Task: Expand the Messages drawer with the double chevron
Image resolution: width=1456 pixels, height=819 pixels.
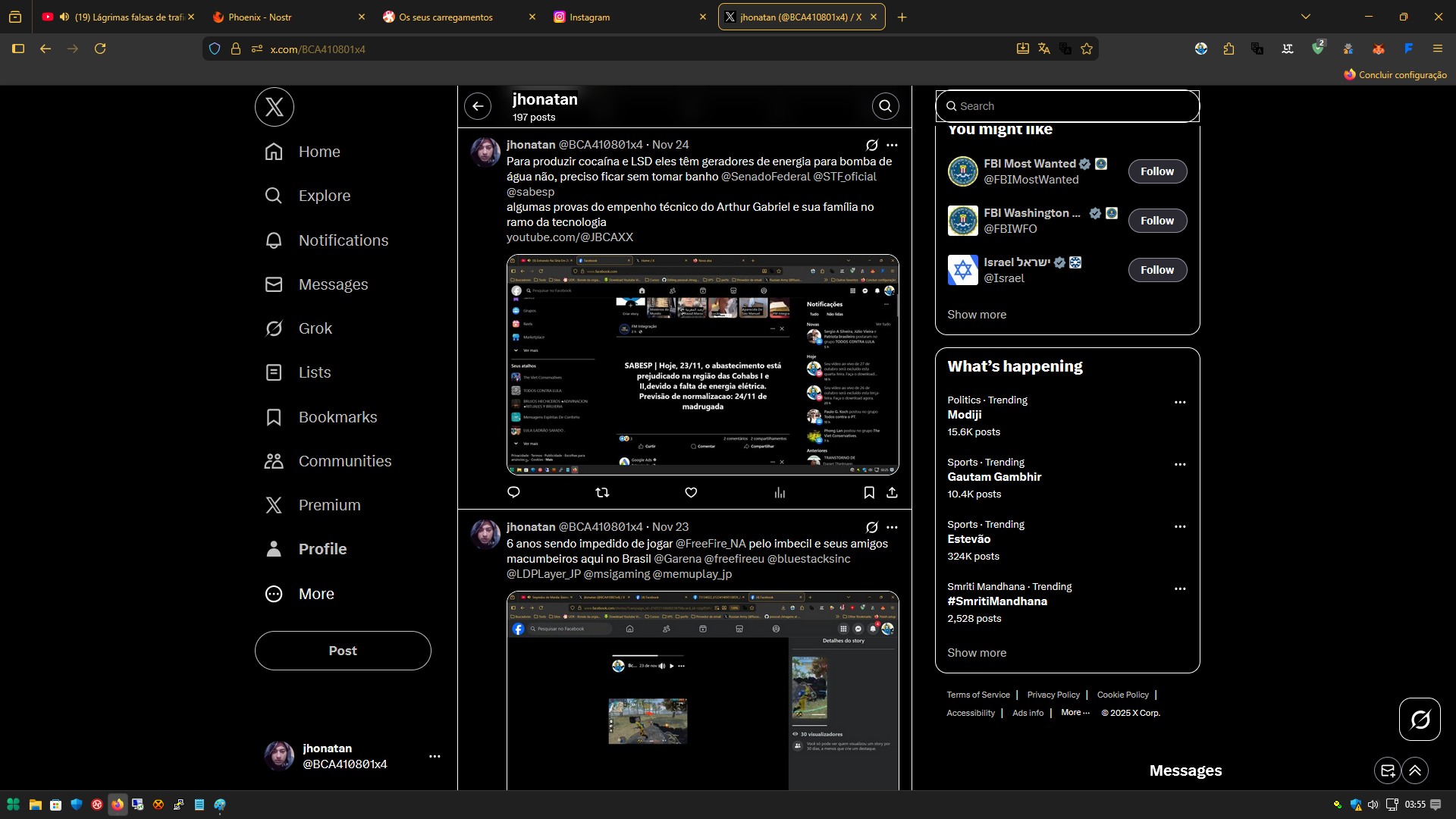Action: coord(1415,770)
